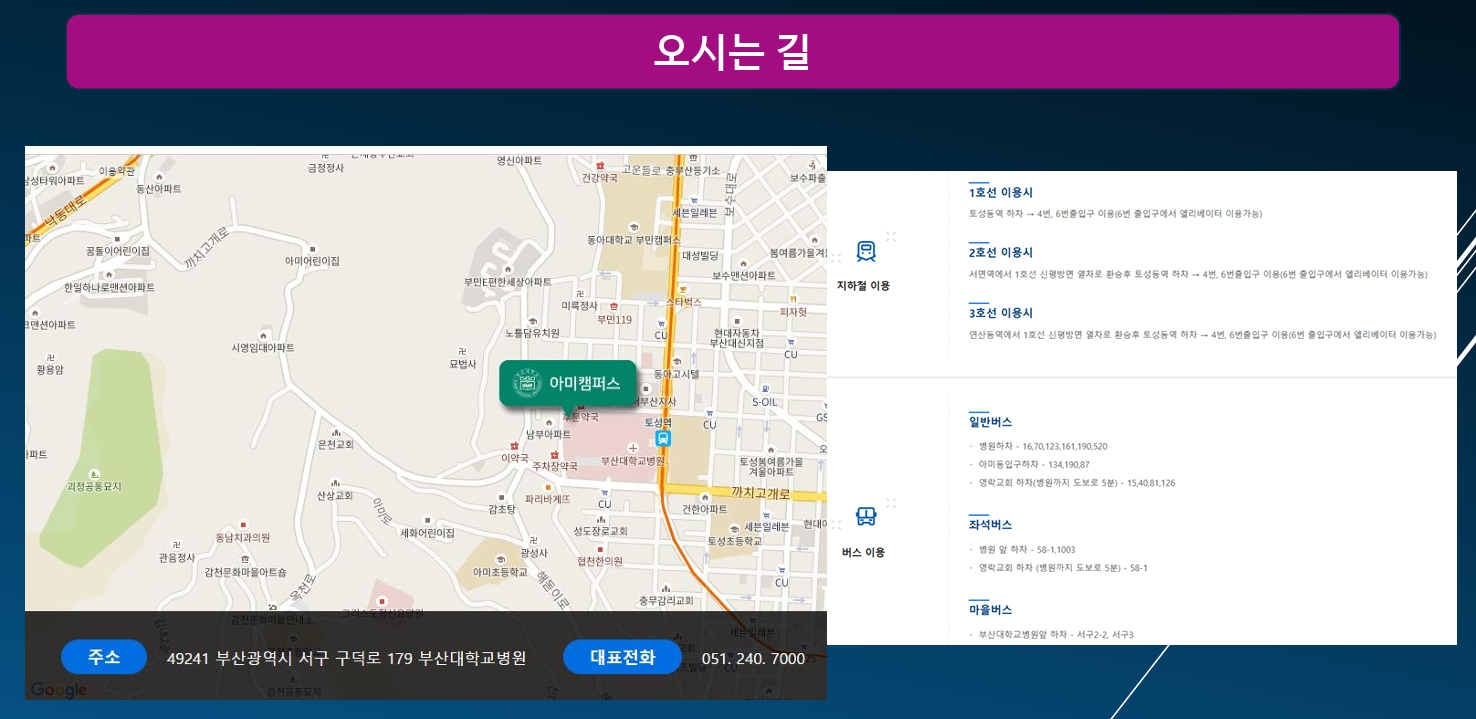This screenshot has height=719, width=1476.
Task: Click the 시영임대아파트 apartment icon
Action: point(263,335)
